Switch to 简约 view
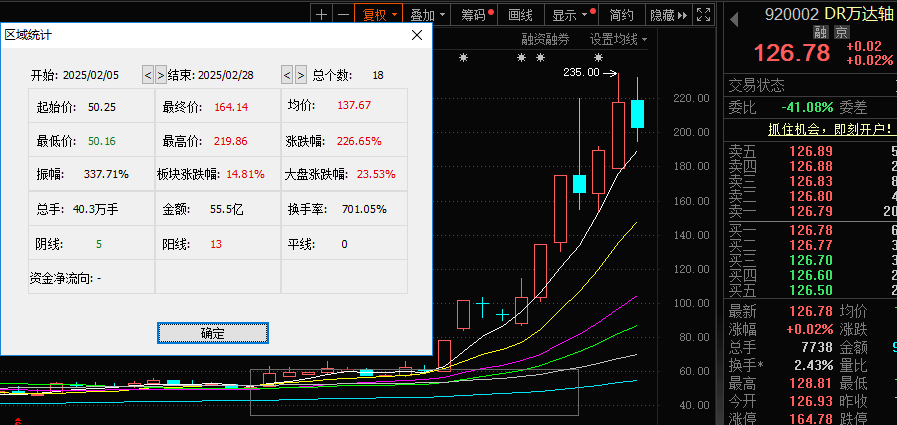The height and width of the screenshot is (425, 897). [622, 15]
